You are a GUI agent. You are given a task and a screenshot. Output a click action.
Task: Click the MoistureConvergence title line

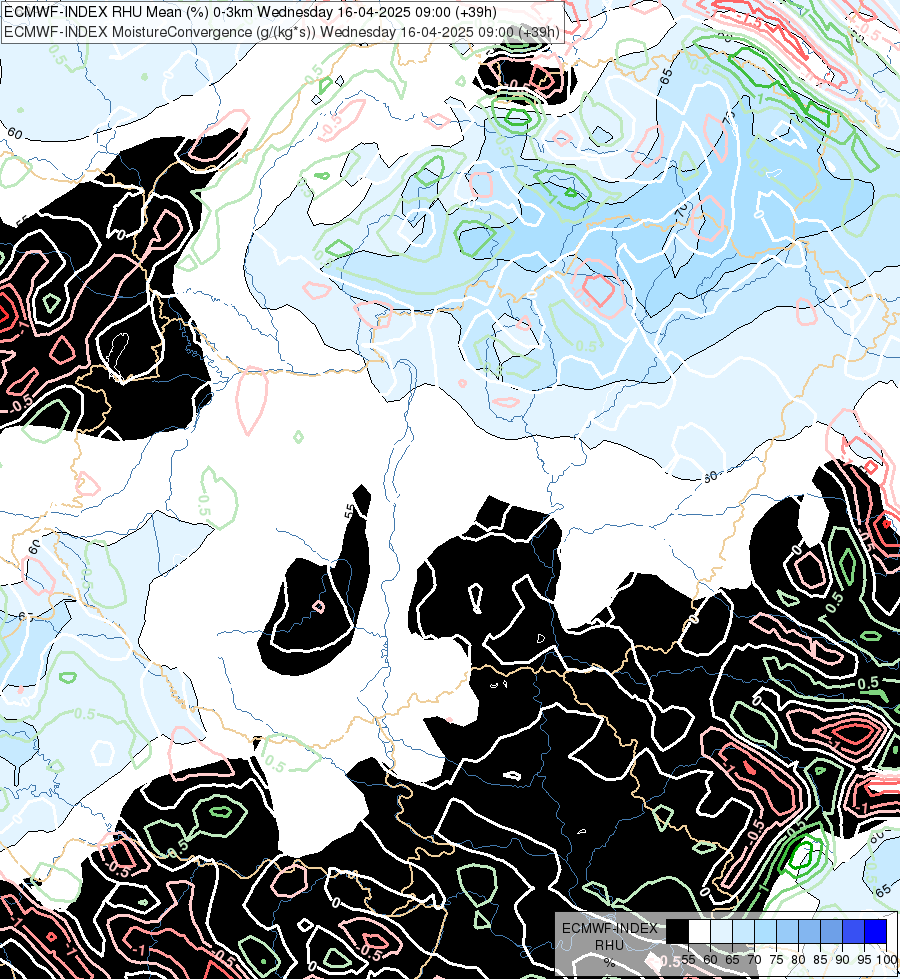282,32
